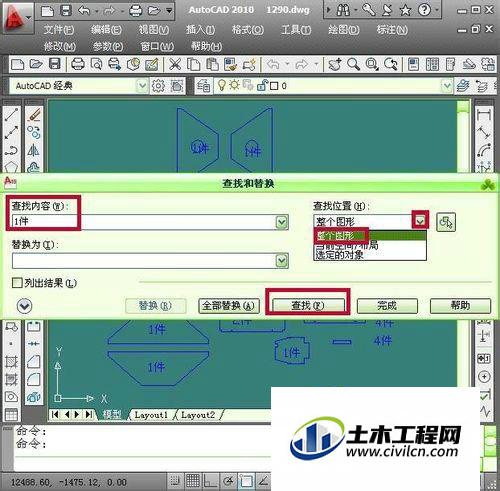Click the 完成 button
Viewport: 500px width, 491px height.
pos(387,306)
